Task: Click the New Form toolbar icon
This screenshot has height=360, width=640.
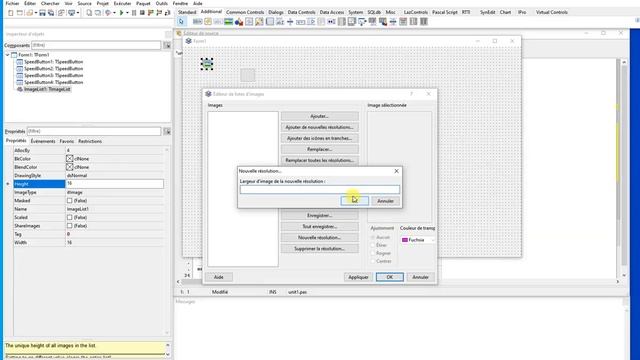Action: (20, 13)
